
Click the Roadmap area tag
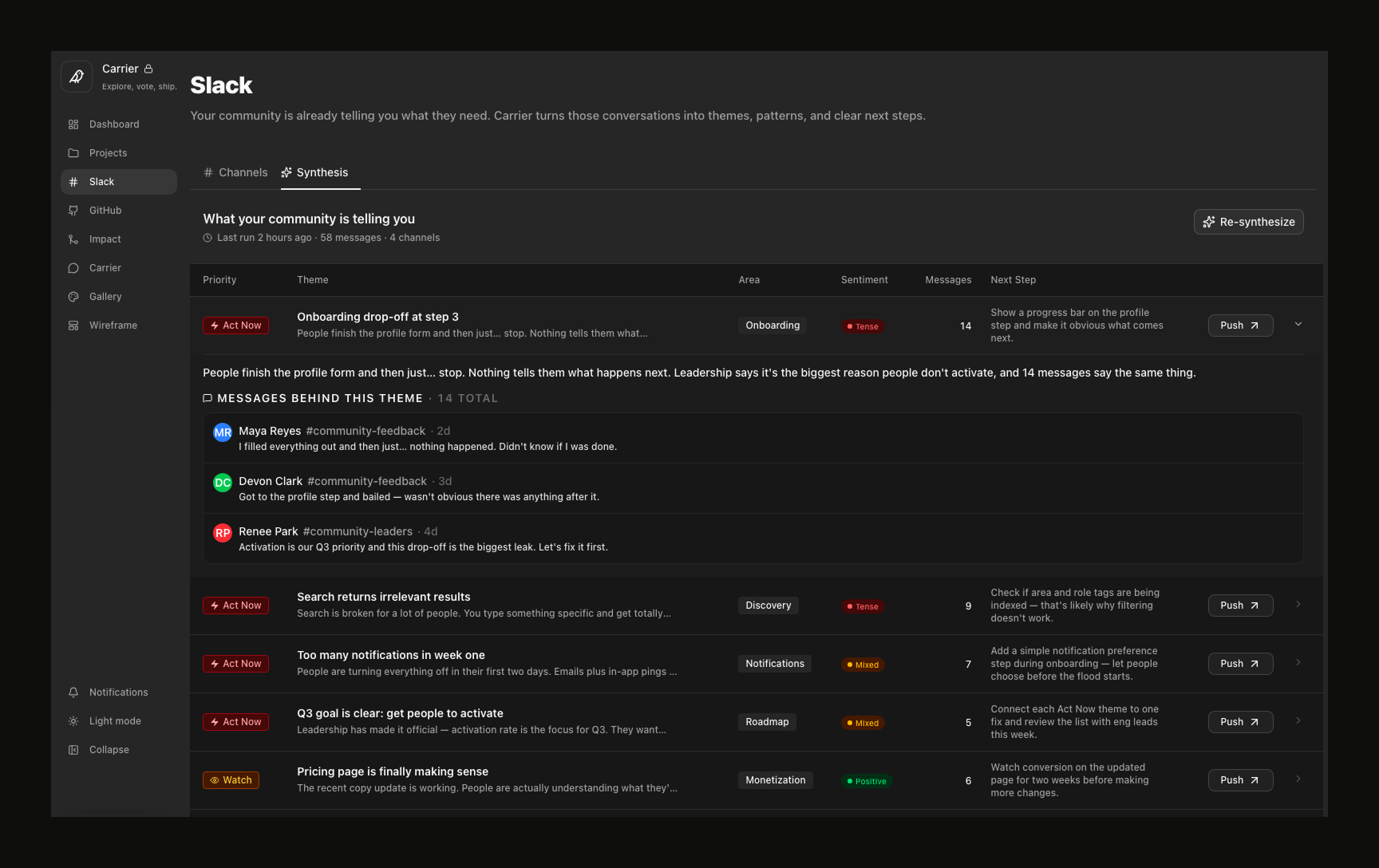767,722
